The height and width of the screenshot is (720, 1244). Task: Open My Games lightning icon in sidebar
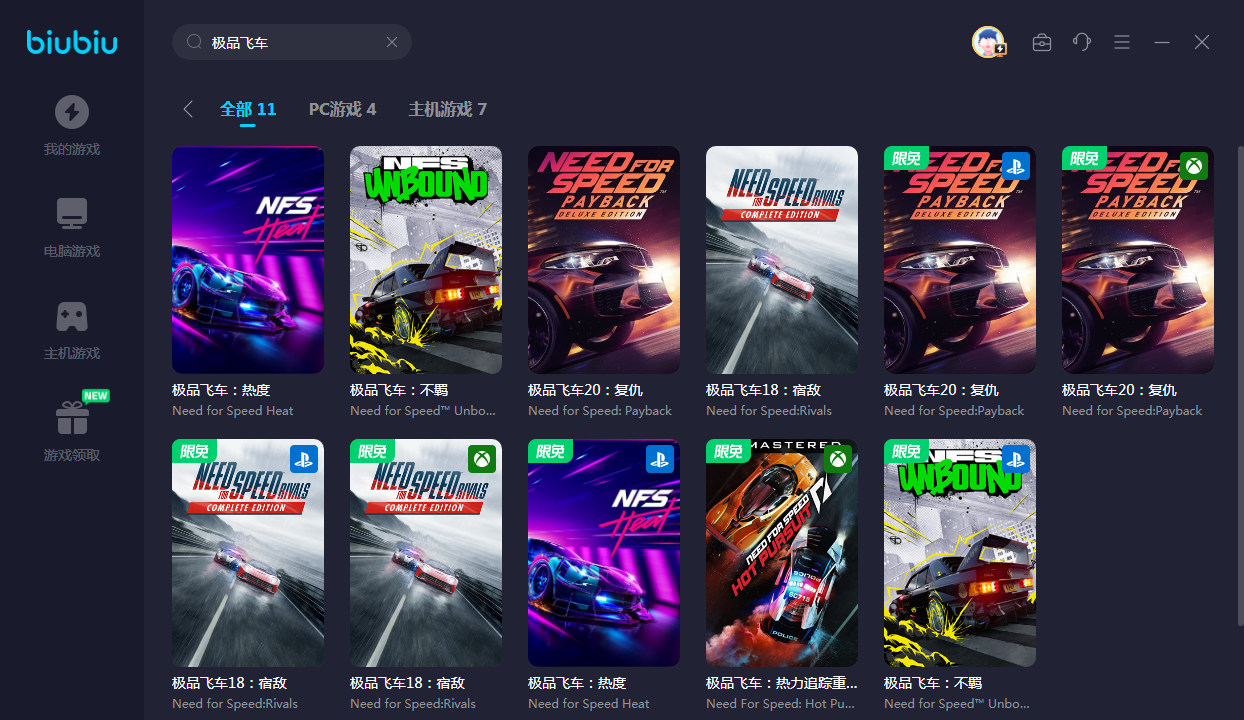tap(71, 112)
